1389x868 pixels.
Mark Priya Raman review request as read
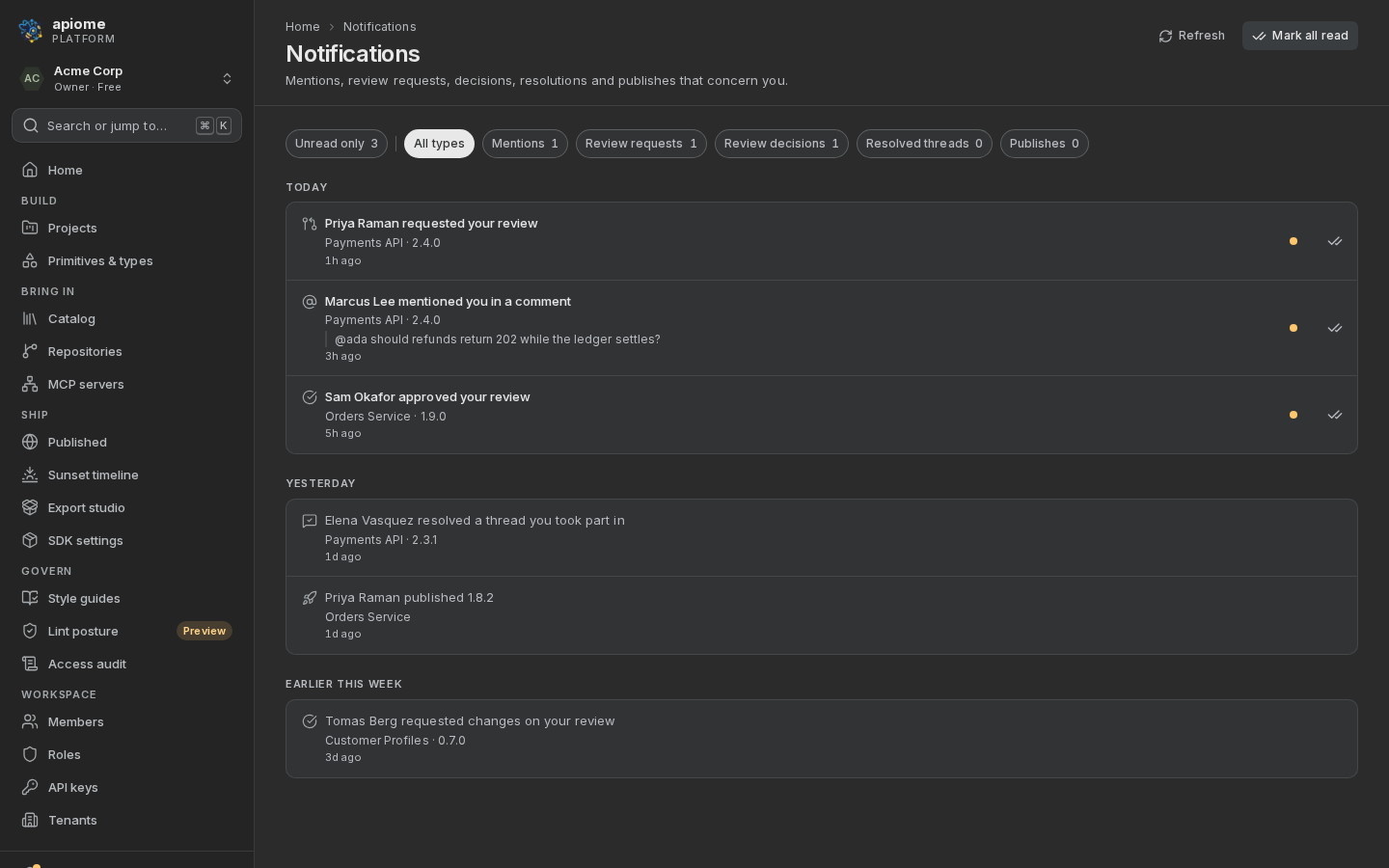pos(1335,241)
